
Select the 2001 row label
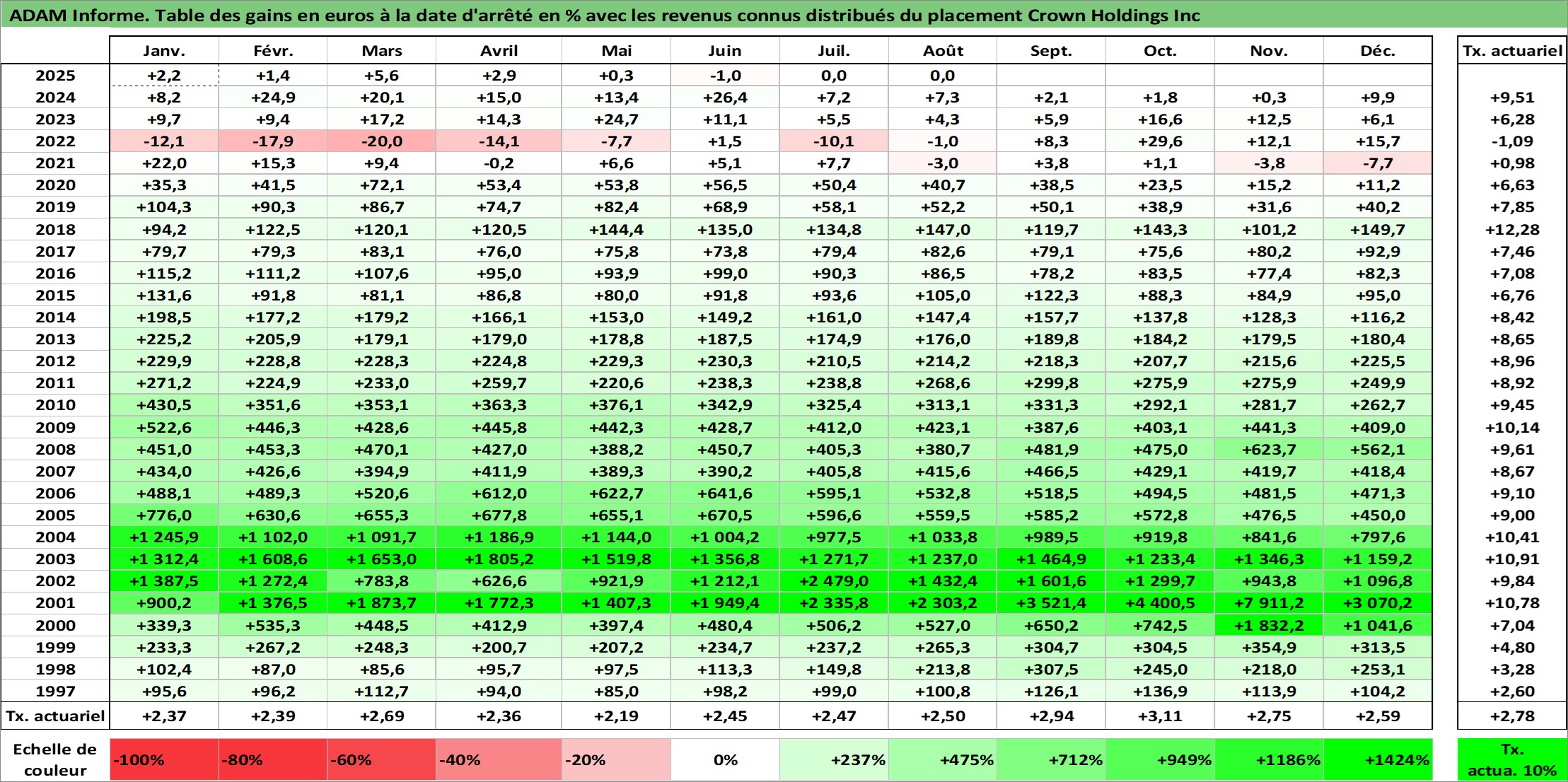(x=55, y=603)
